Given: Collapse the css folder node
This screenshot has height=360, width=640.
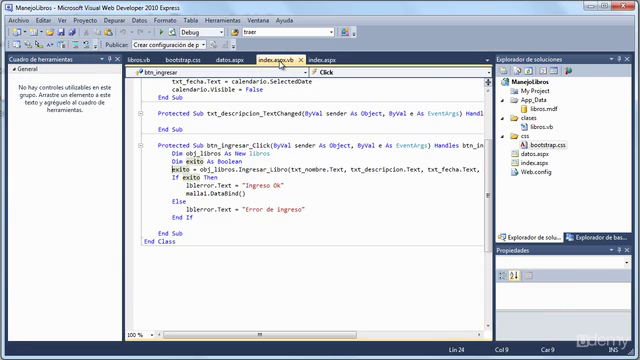Looking at the screenshot, I should pos(502,136).
